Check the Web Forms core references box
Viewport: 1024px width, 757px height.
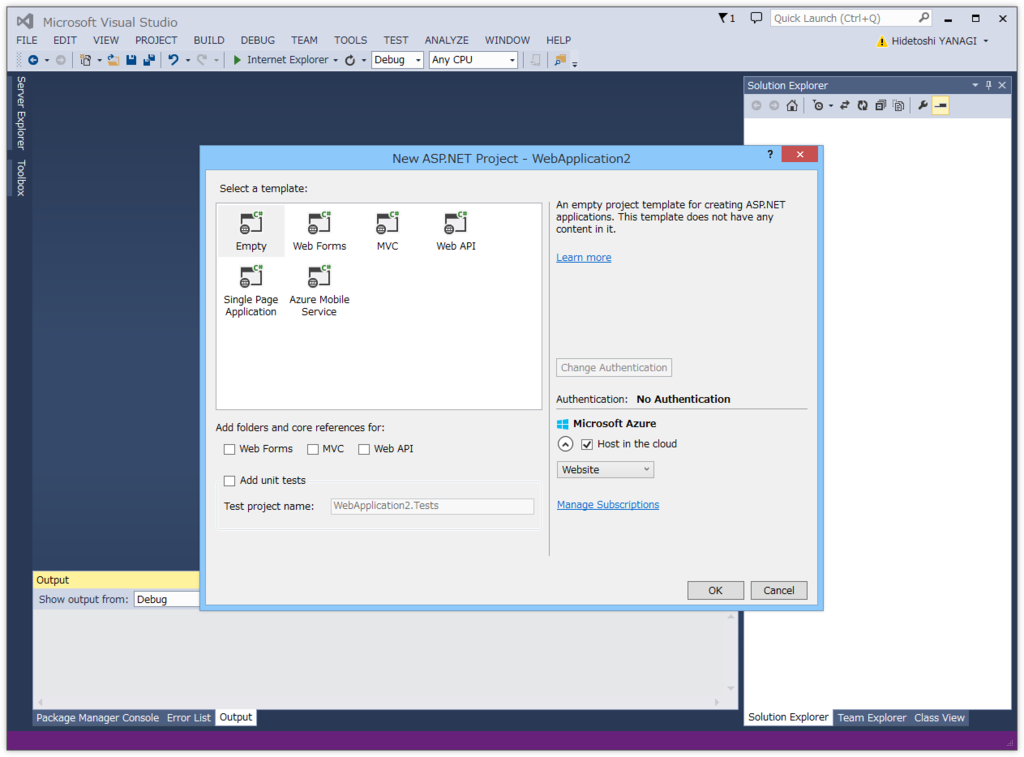click(x=229, y=449)
